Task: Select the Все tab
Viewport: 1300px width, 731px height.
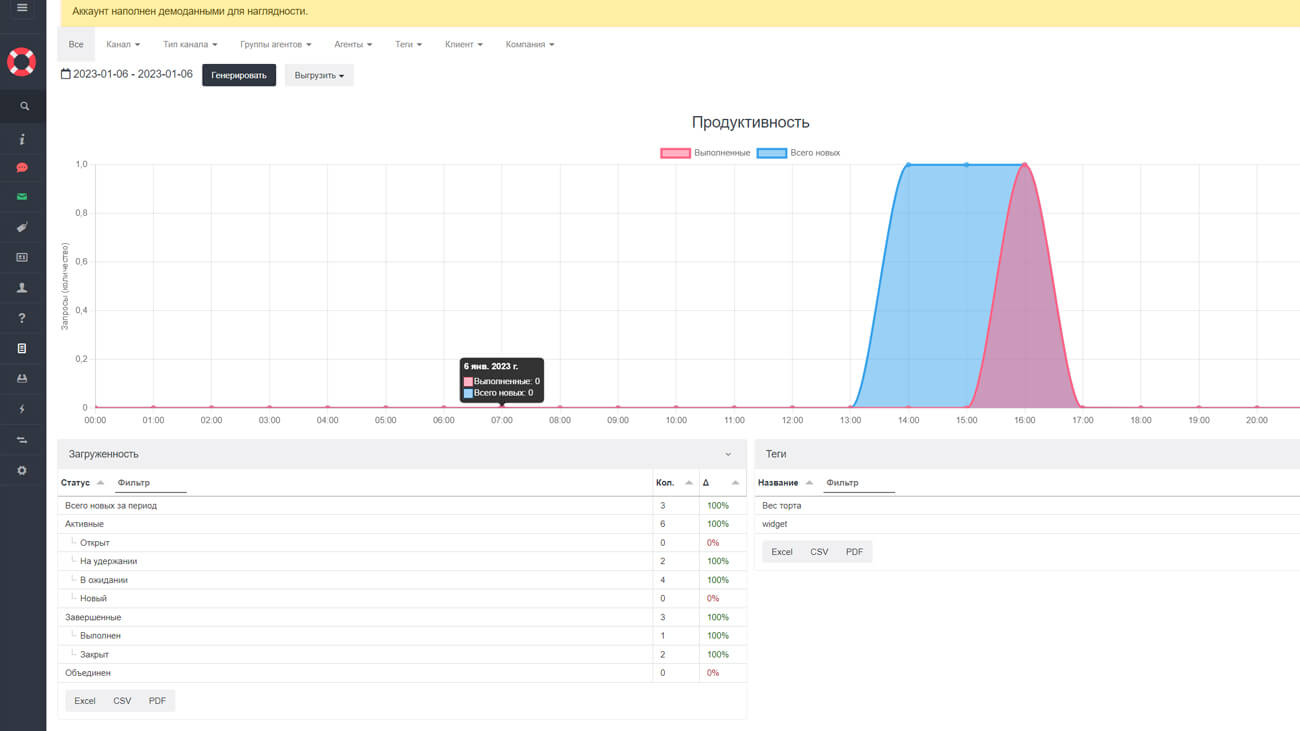Action: click(x=76, y=45)
